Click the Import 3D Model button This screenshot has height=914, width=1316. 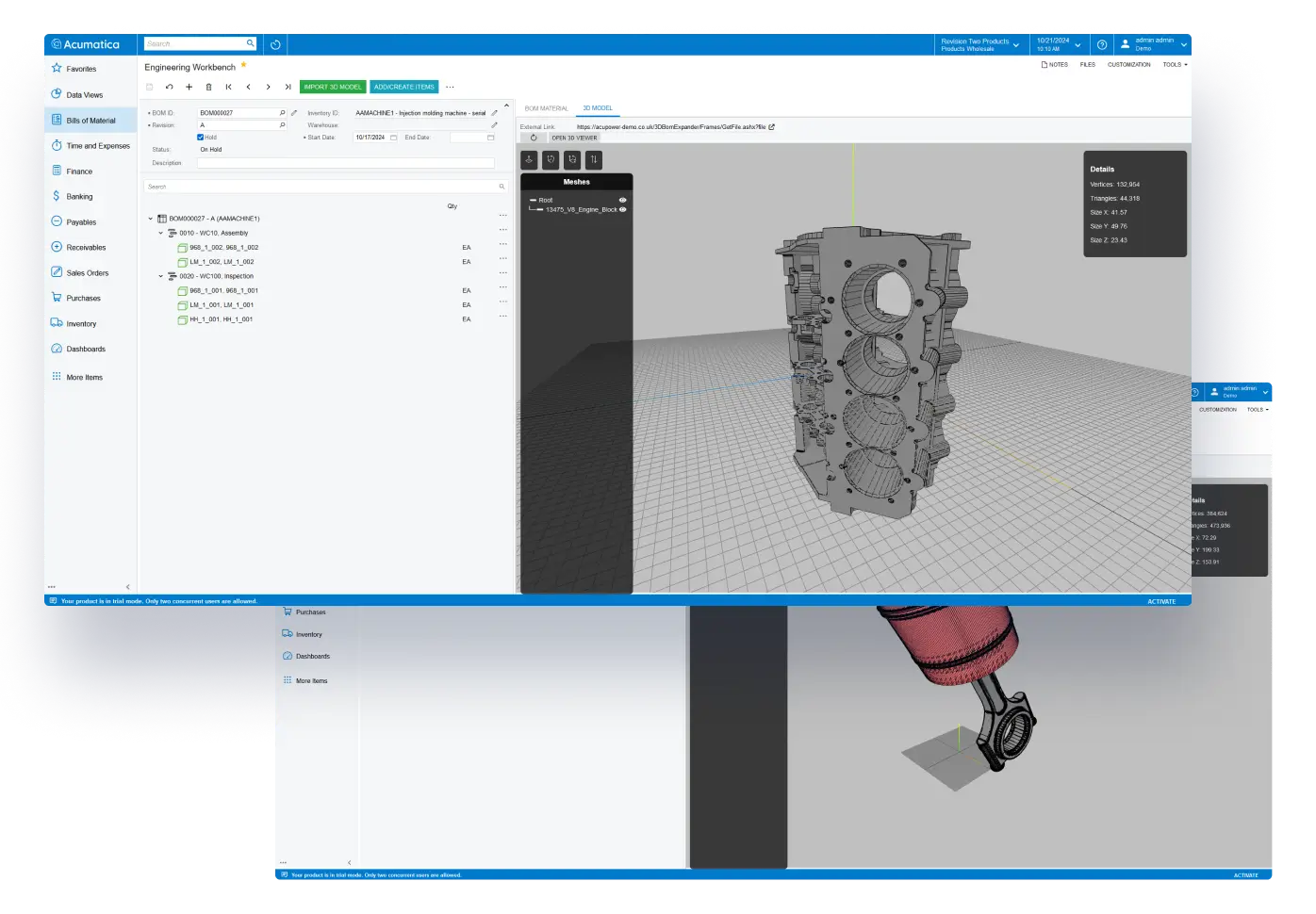[333, 87]
